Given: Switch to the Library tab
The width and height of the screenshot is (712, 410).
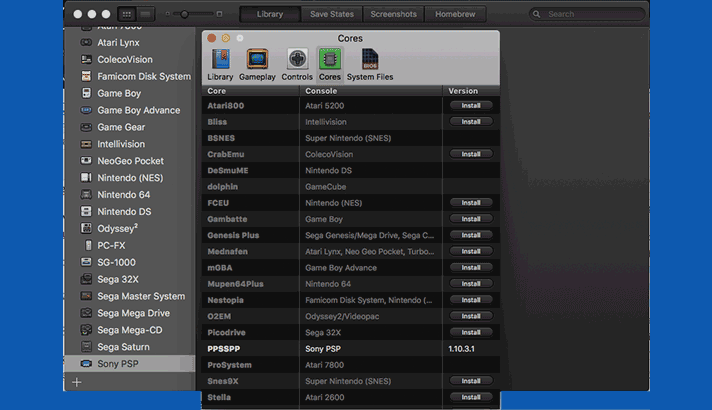Looking at the screenshot, I should (270, 14).
